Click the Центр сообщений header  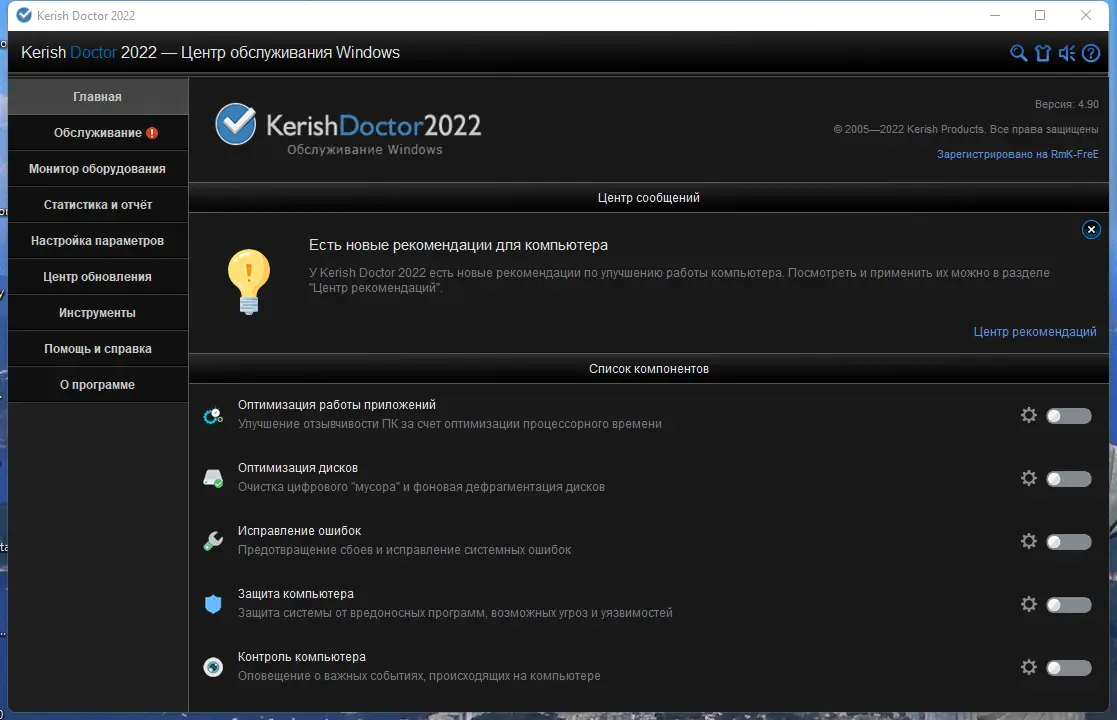click(648, 197)
